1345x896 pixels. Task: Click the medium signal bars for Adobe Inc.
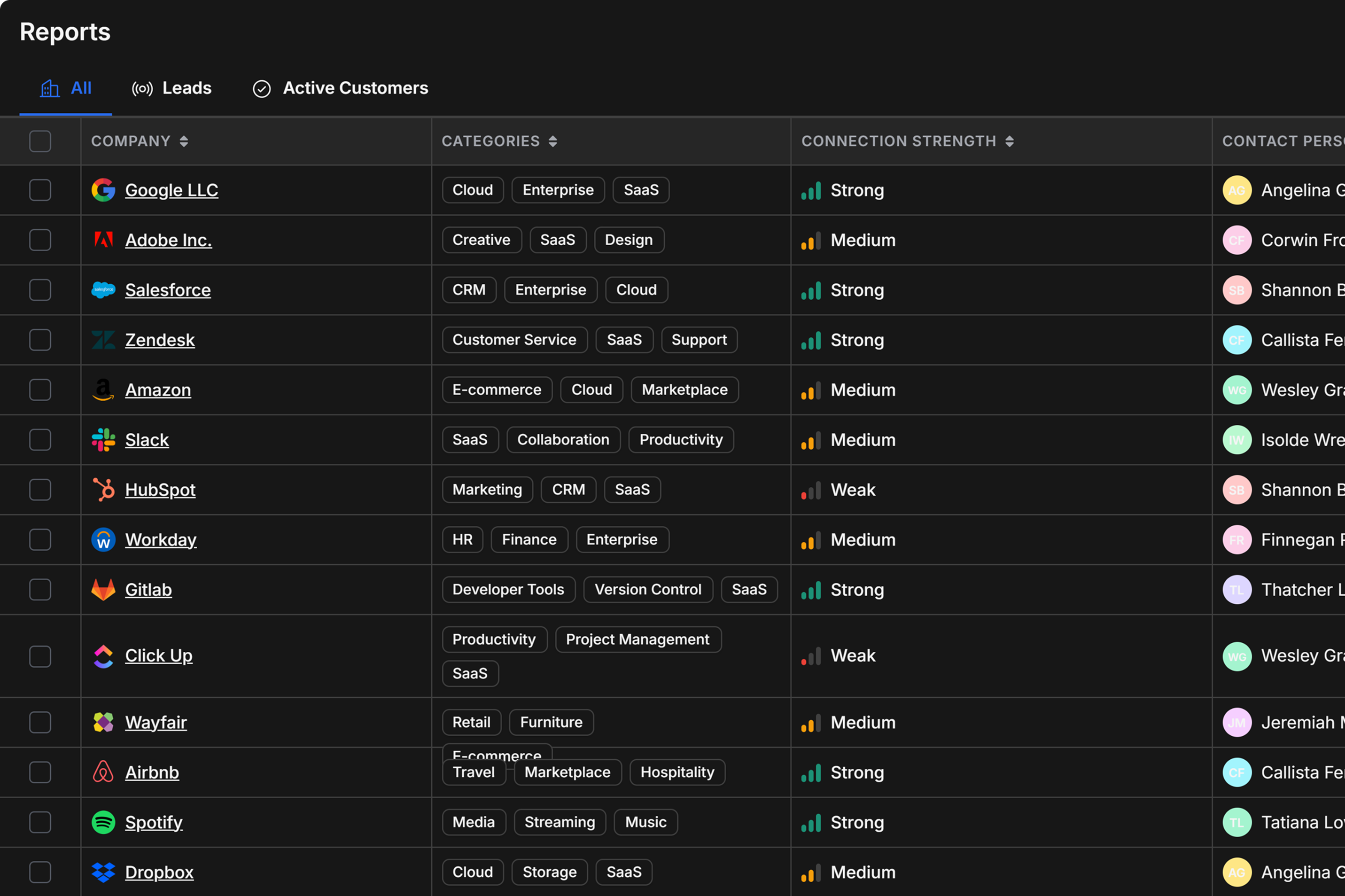811,240
